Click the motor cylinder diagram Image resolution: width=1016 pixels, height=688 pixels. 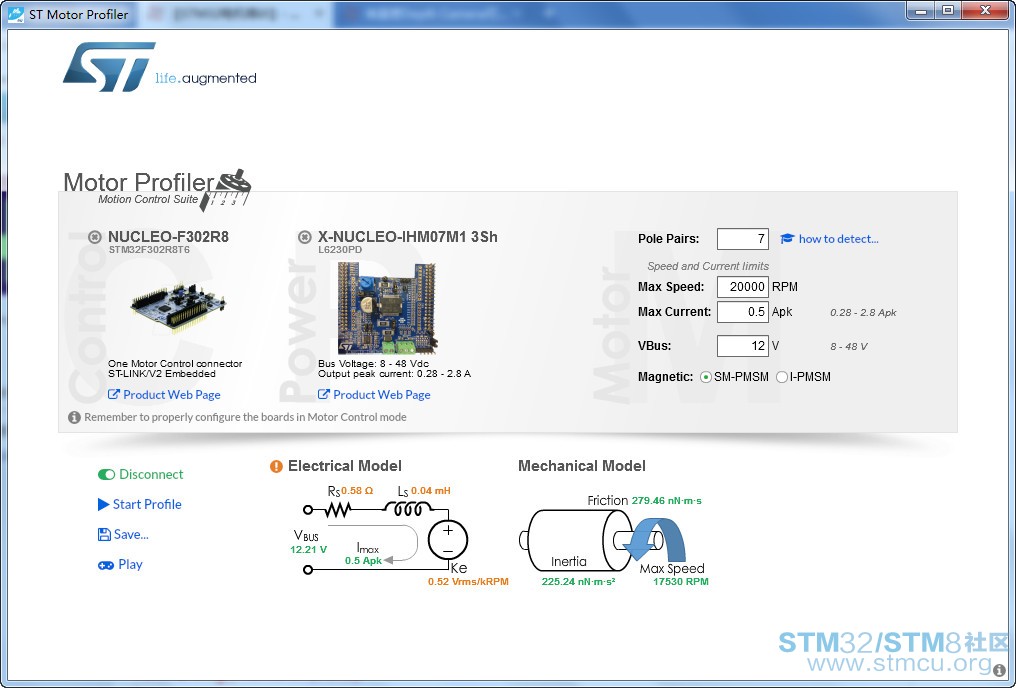(x=577, y=540)
